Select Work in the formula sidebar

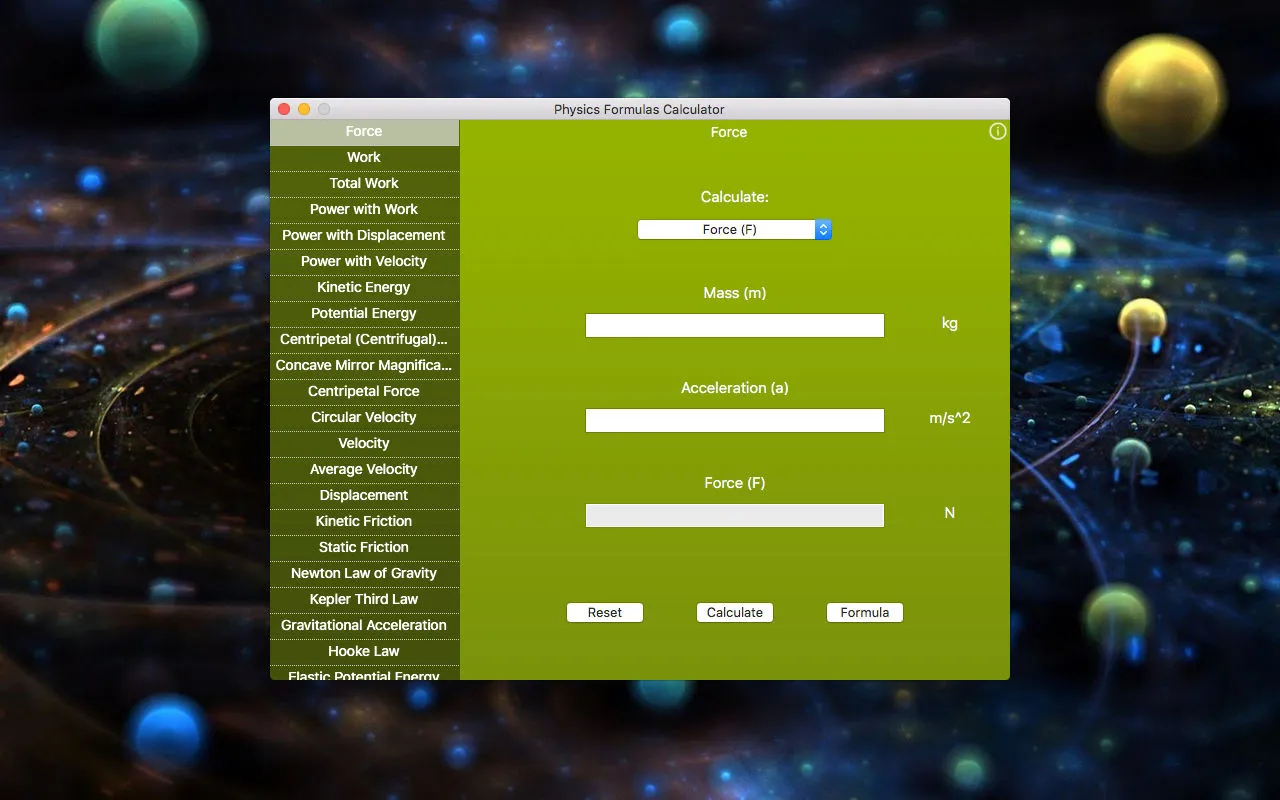[364, 157]
